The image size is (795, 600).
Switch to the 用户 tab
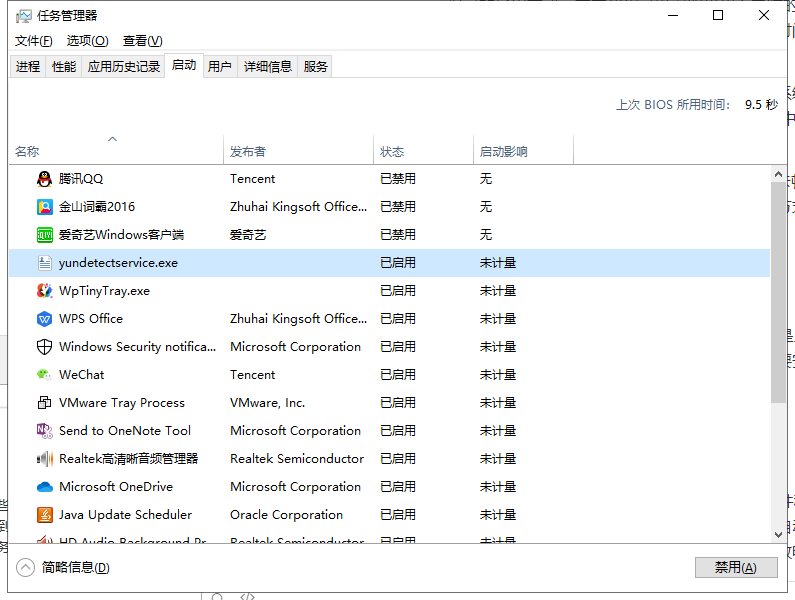pos(220,66)
